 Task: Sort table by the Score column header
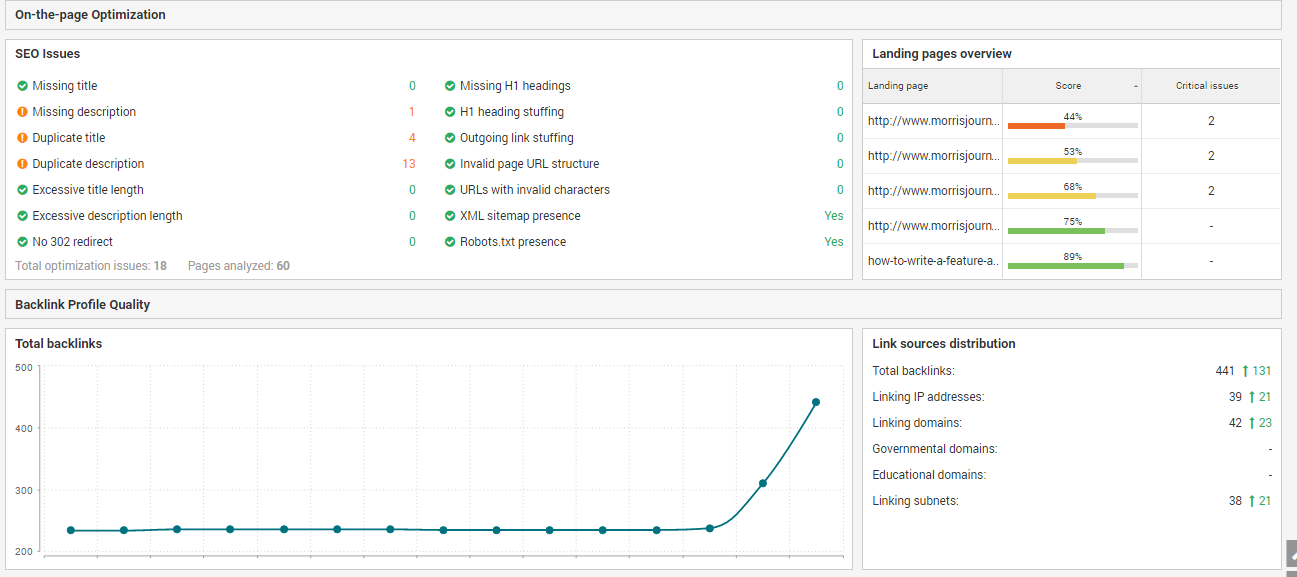pos(1069,86)
